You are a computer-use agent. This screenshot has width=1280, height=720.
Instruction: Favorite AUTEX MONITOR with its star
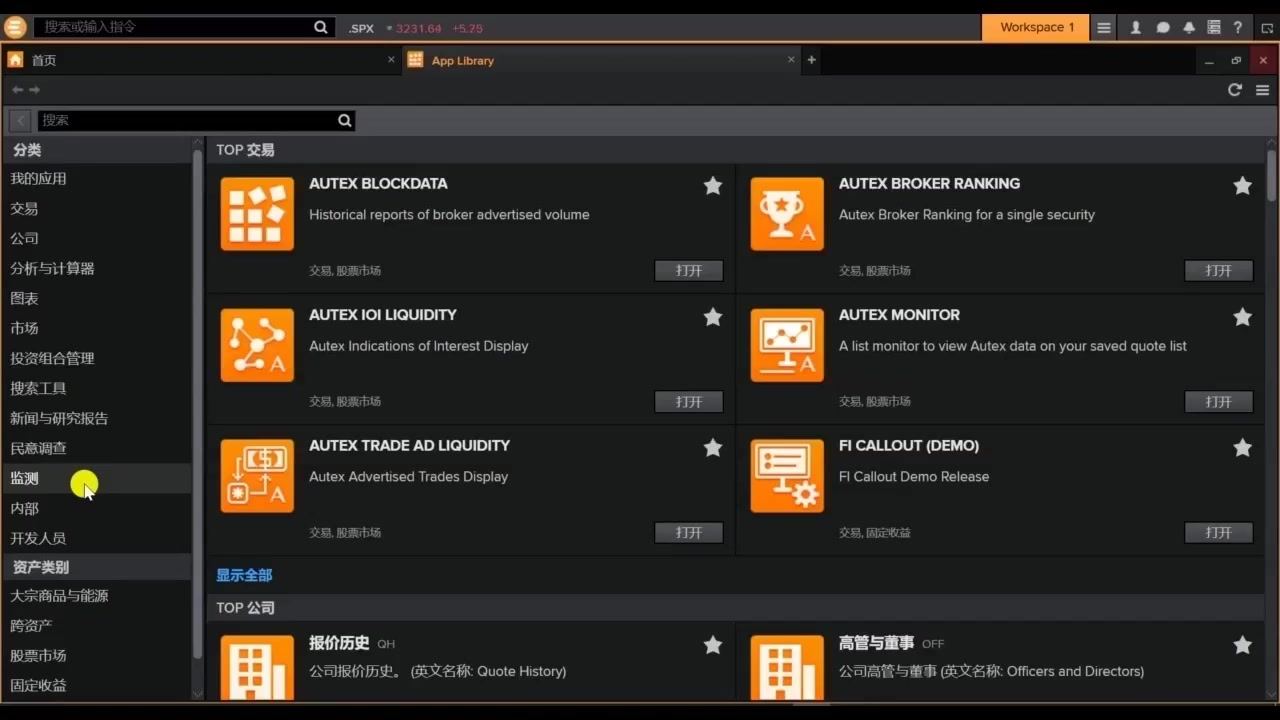coord(1242,316)
